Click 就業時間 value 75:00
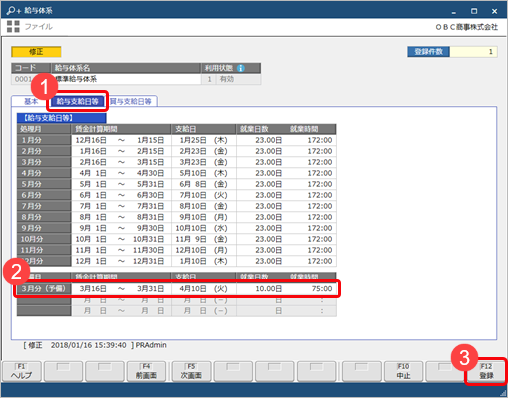Viewport: 508px width, 398px height. click(322, 289)
